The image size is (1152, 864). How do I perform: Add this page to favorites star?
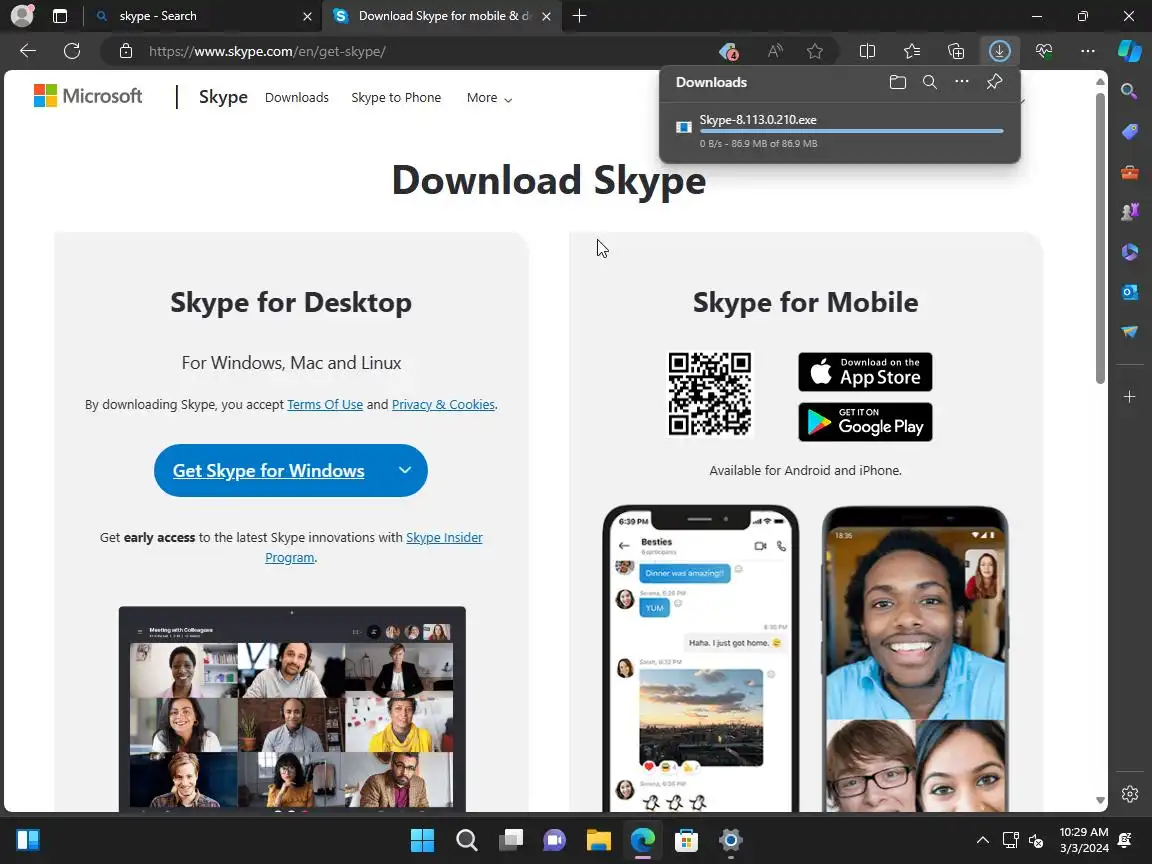[x=815, y=51]
